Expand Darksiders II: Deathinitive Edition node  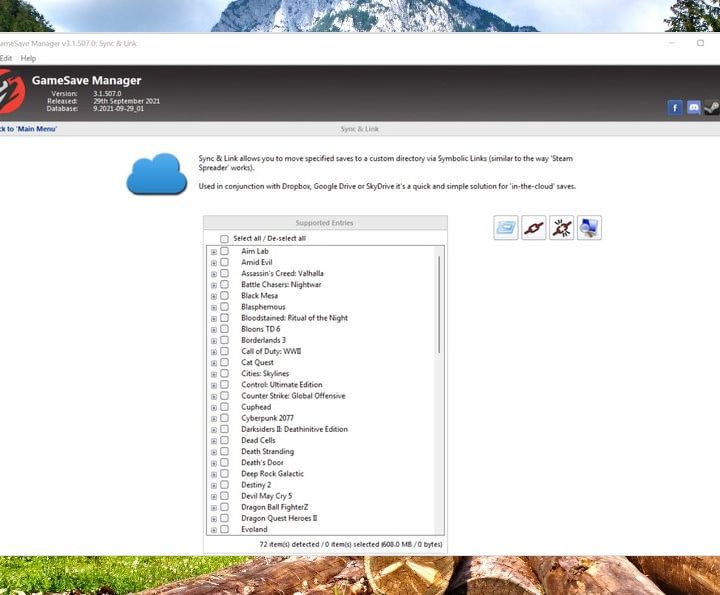(x=214, y=430)
